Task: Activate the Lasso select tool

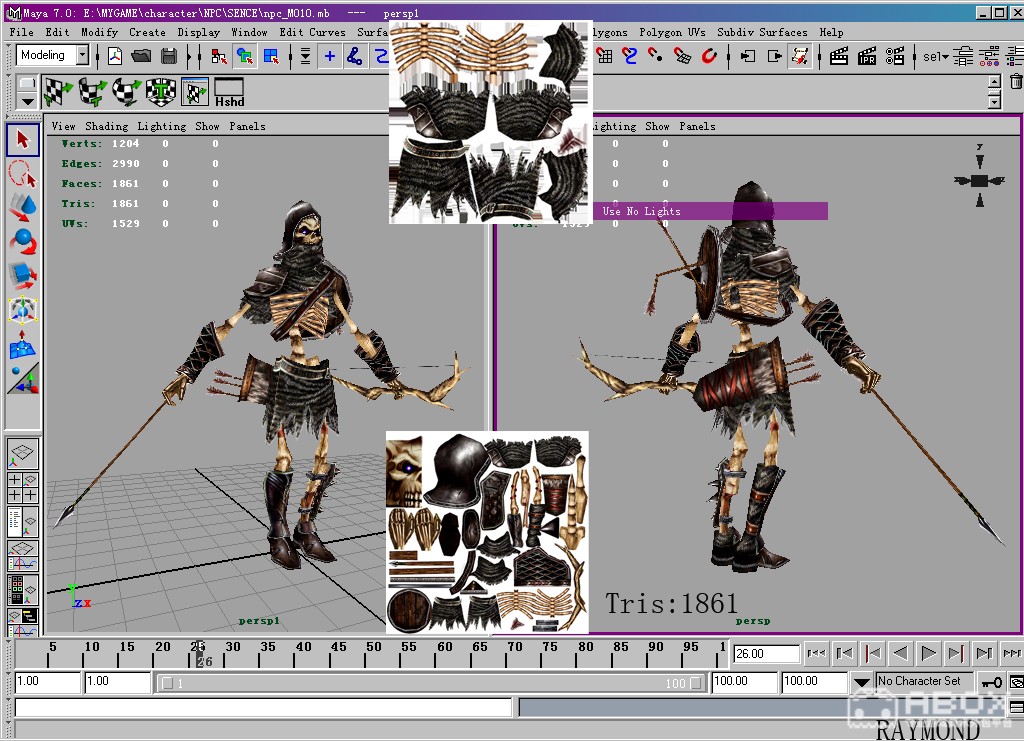Action: (23, 175)
